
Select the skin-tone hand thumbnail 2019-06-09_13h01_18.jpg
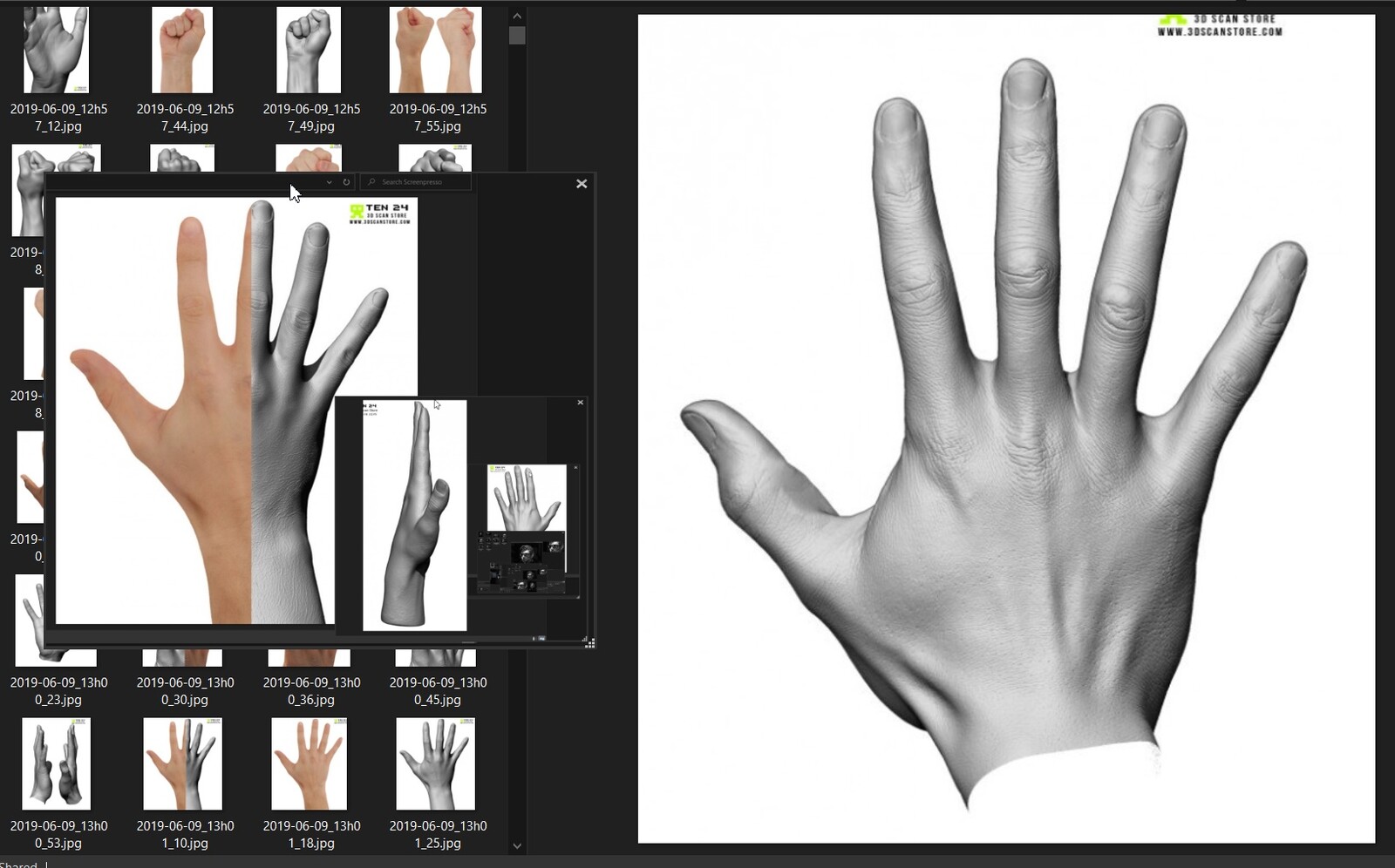309,764
